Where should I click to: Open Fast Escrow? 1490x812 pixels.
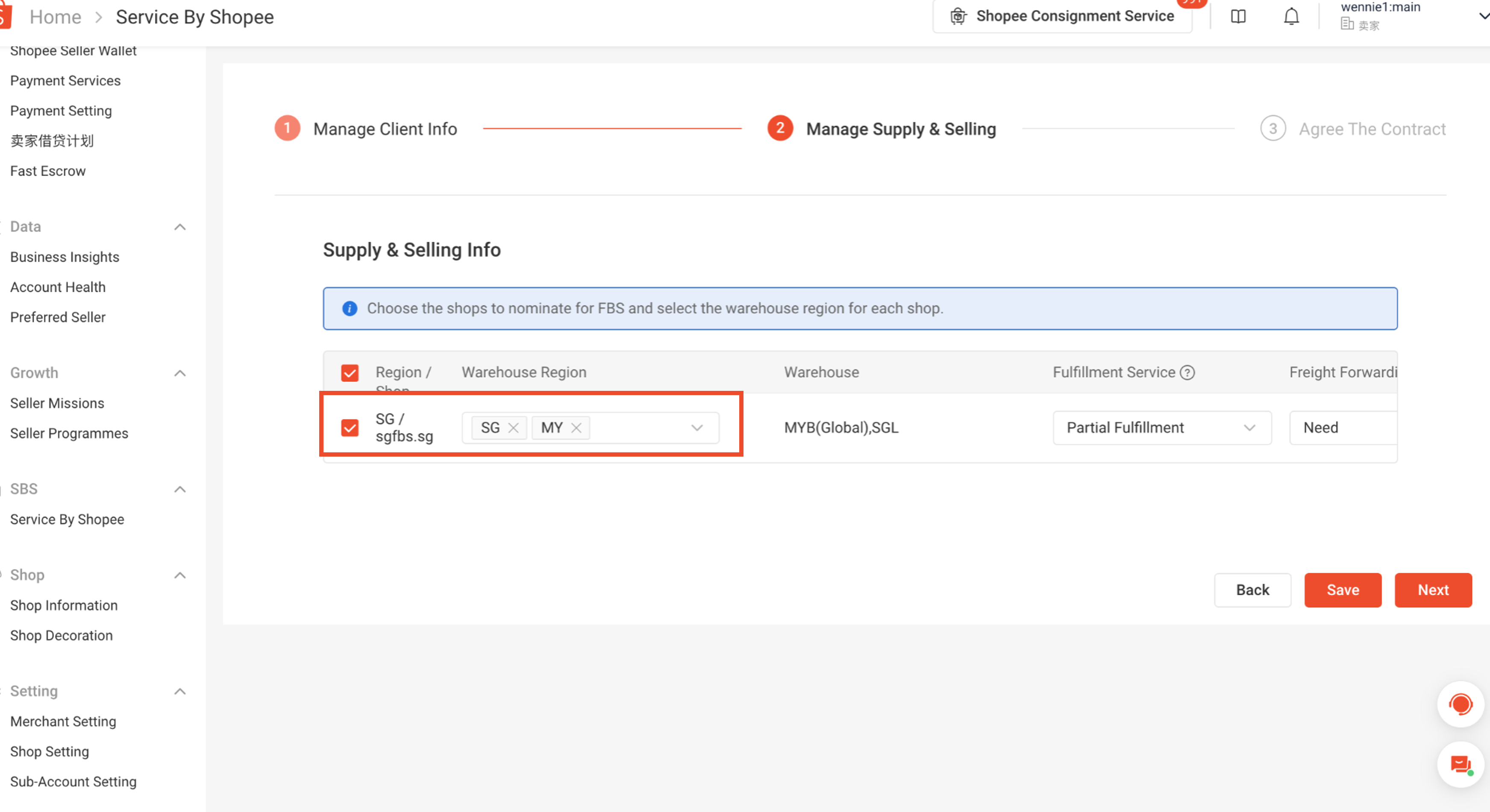coord(48,170)
